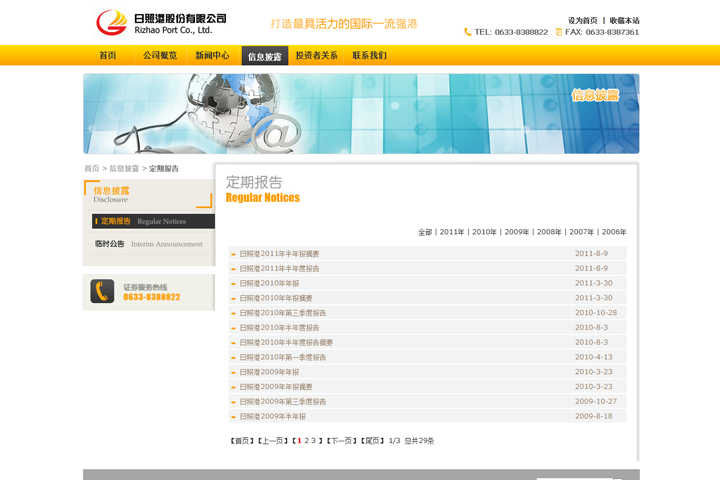720x480 pixels.
Task: Go to 投资者关系 section
Action: (x=316, y=56)
